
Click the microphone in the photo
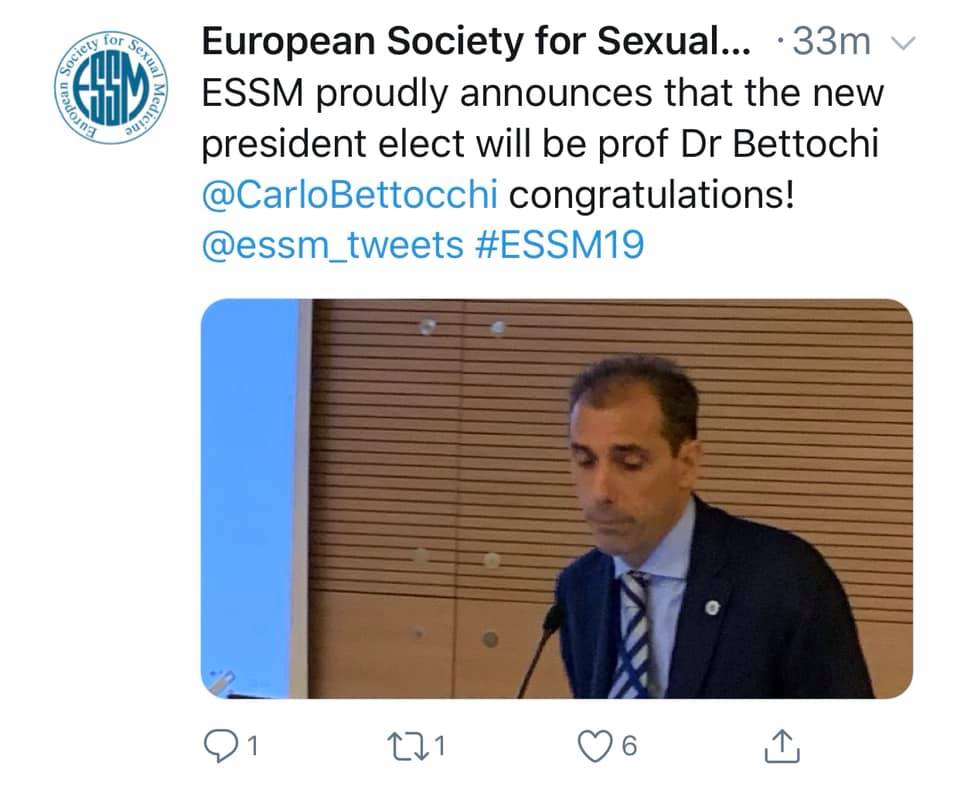pyautogui.click(x=541, y=650)
